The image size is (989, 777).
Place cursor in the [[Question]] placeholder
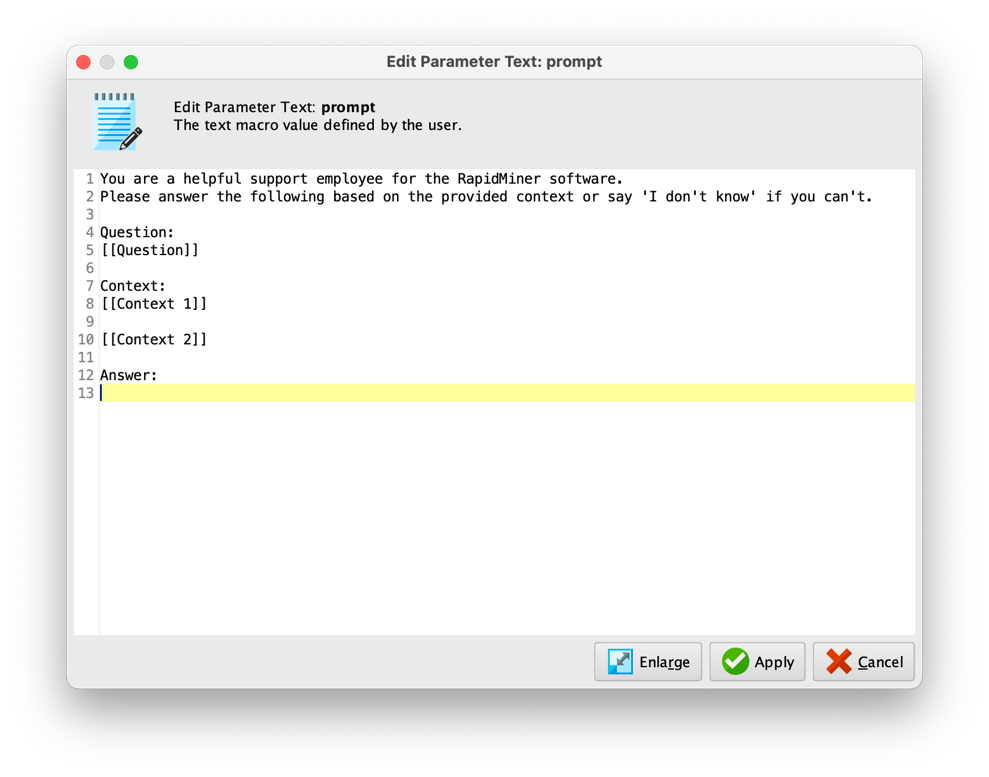click(150, 250)
